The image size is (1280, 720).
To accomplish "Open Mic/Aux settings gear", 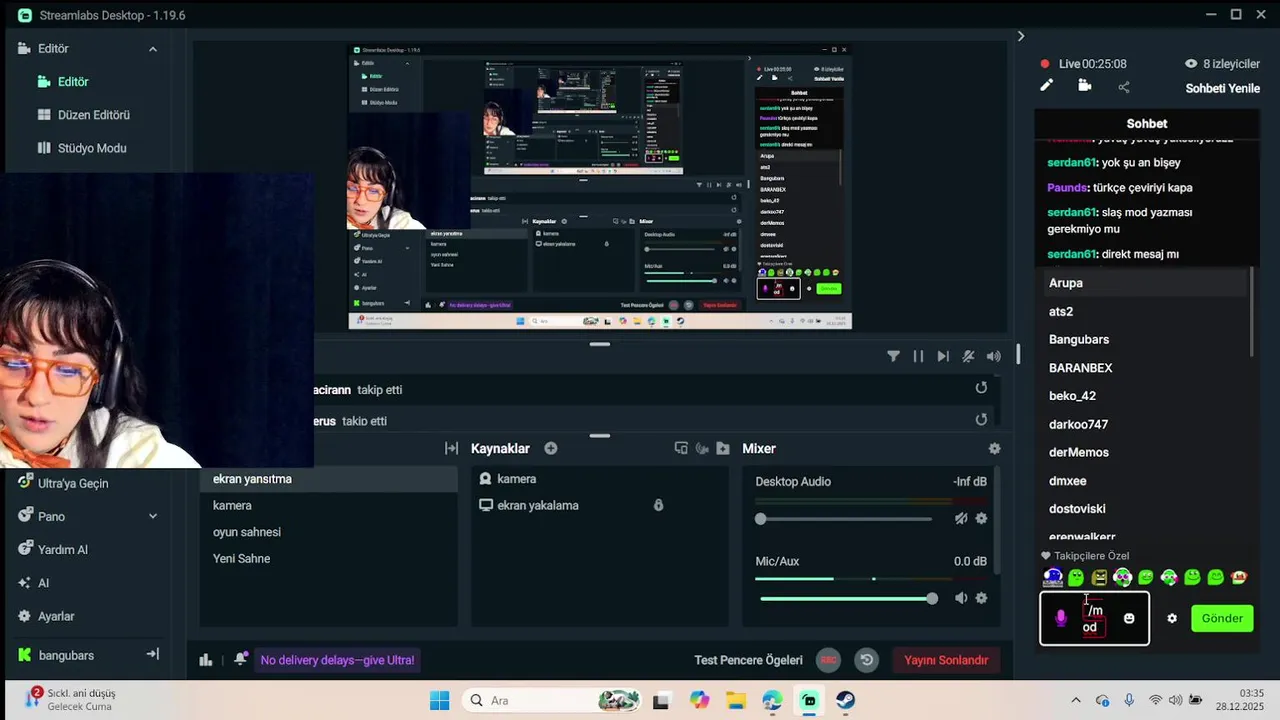I will 981,598.
